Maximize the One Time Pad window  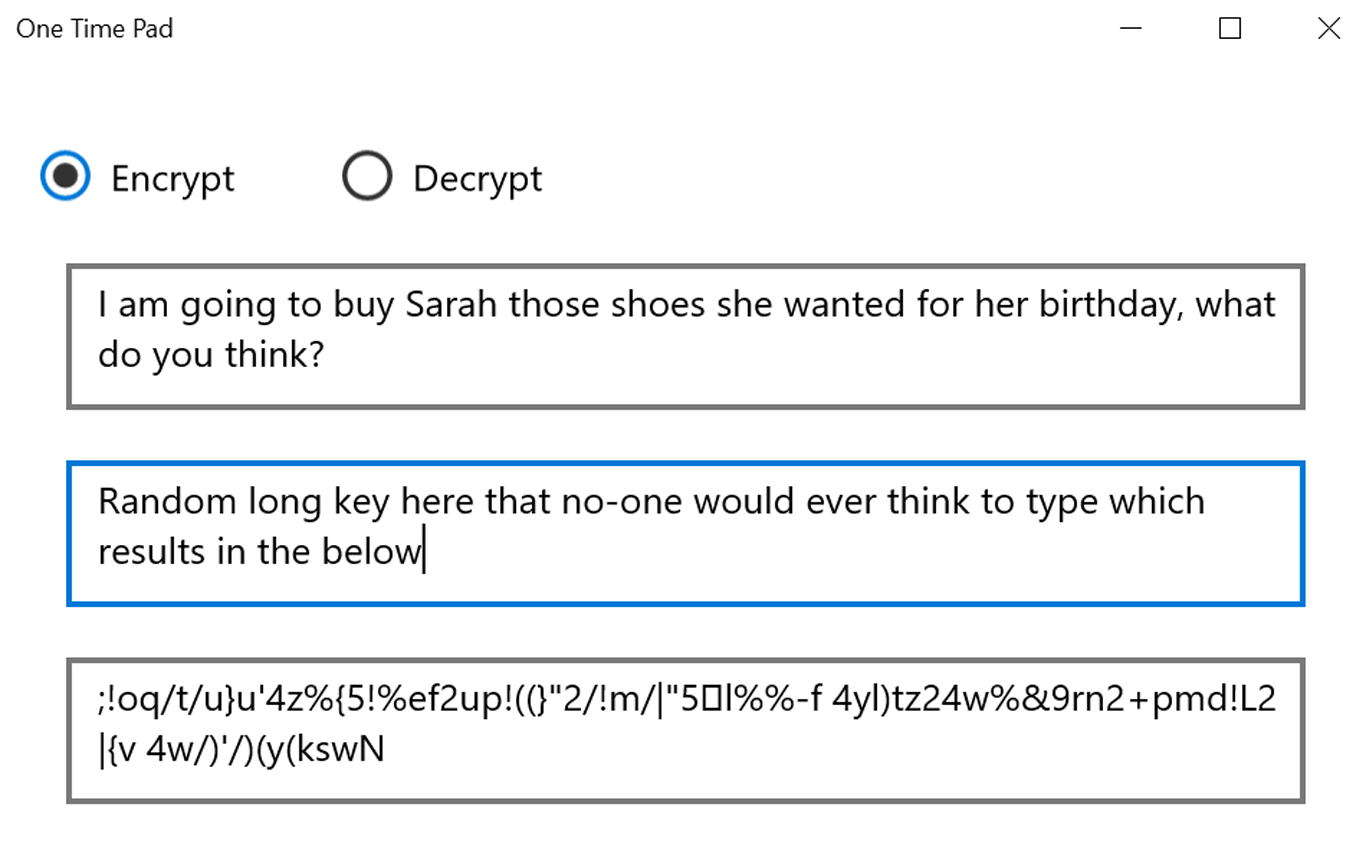1230,28
